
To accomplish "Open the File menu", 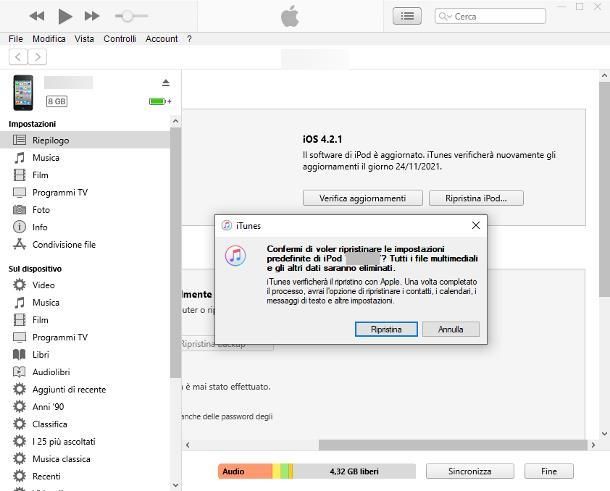I will [16, 39].
